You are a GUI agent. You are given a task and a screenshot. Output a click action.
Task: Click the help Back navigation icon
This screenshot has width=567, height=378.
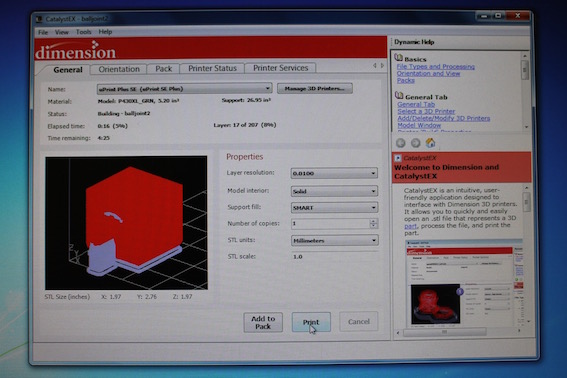[x=401, y=143]
